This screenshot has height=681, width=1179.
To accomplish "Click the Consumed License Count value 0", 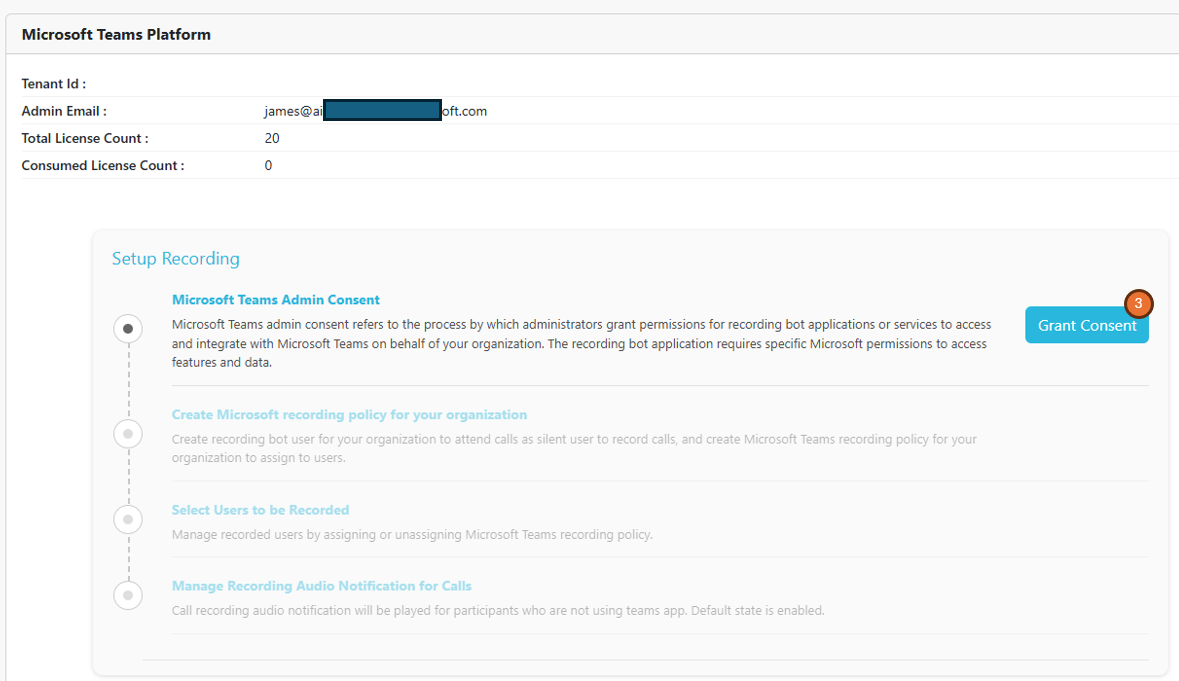I will click(x=268, y=165).
